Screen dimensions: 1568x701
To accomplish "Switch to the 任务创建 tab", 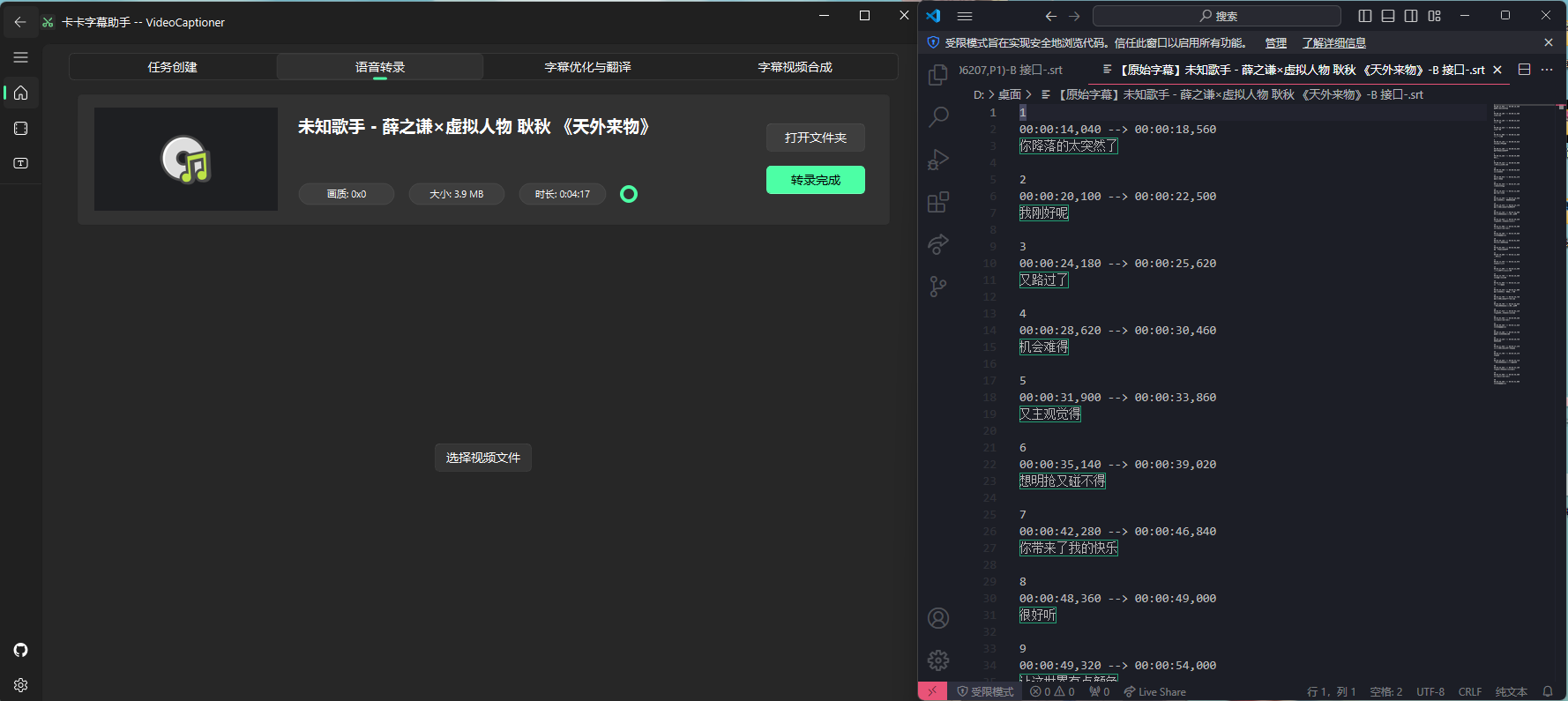I will tap(173, 67).
